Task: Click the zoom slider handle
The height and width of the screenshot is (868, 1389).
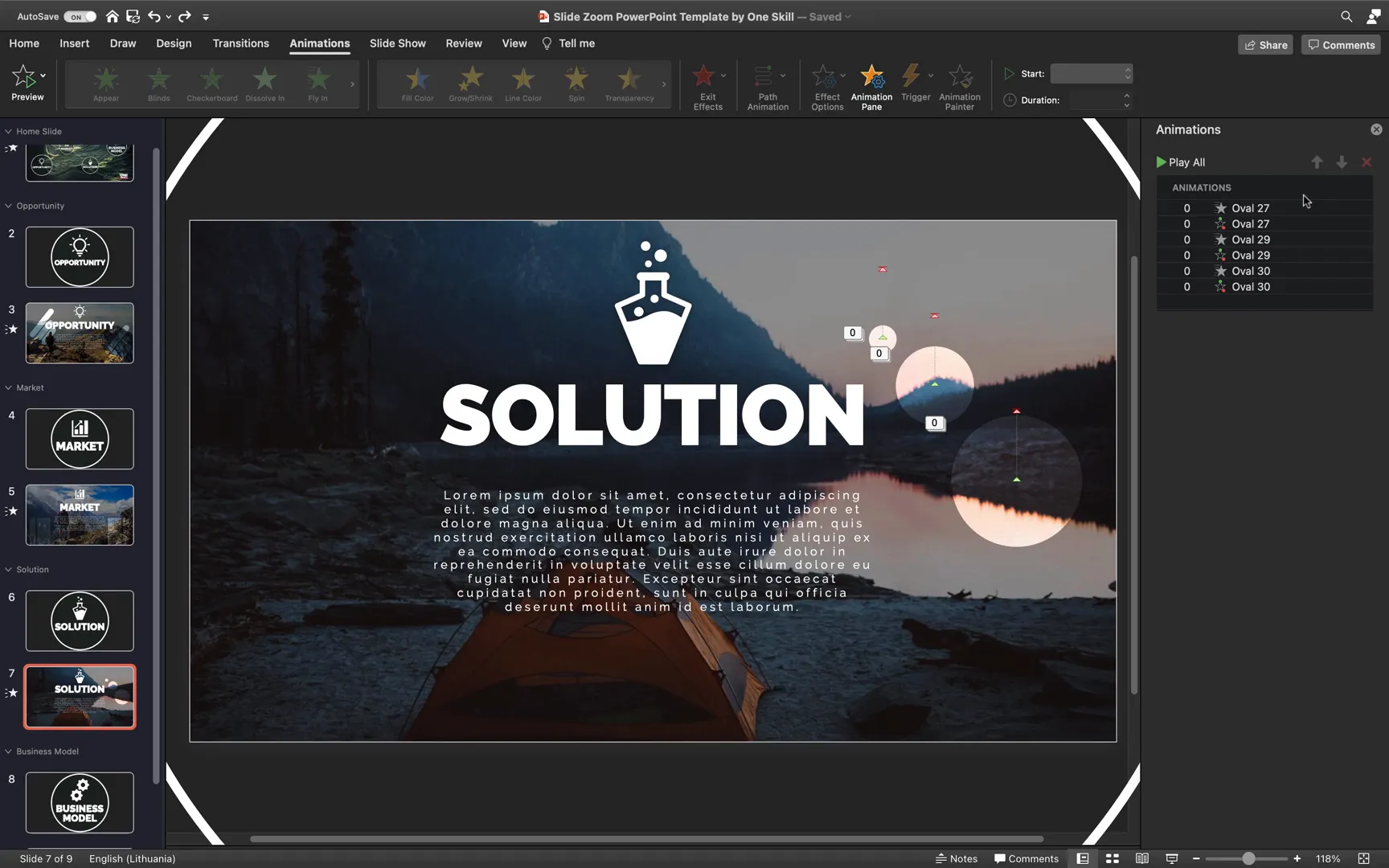Action: coord(1248,858)
